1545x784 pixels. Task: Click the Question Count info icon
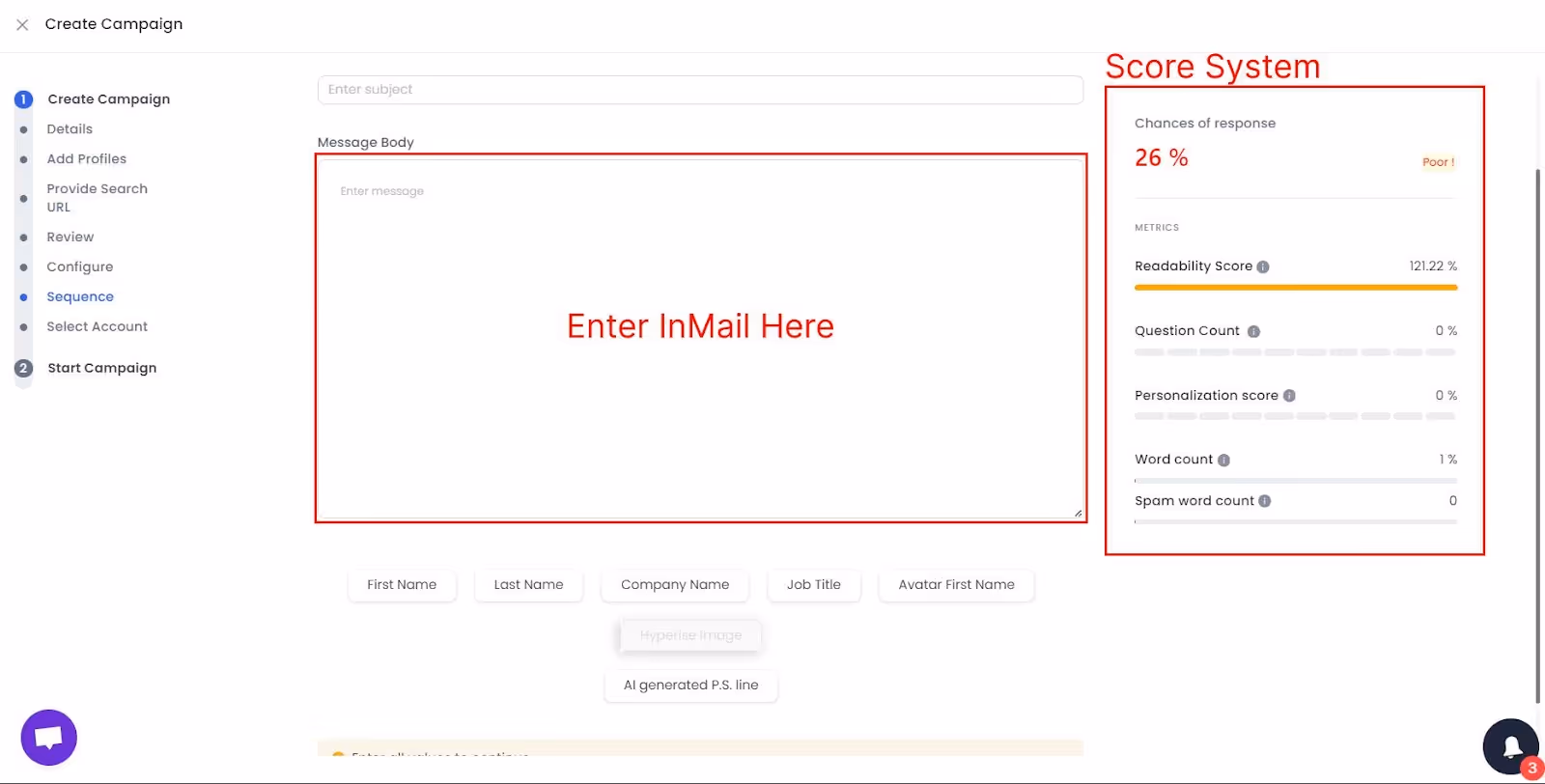click(x=1253, y=331)
